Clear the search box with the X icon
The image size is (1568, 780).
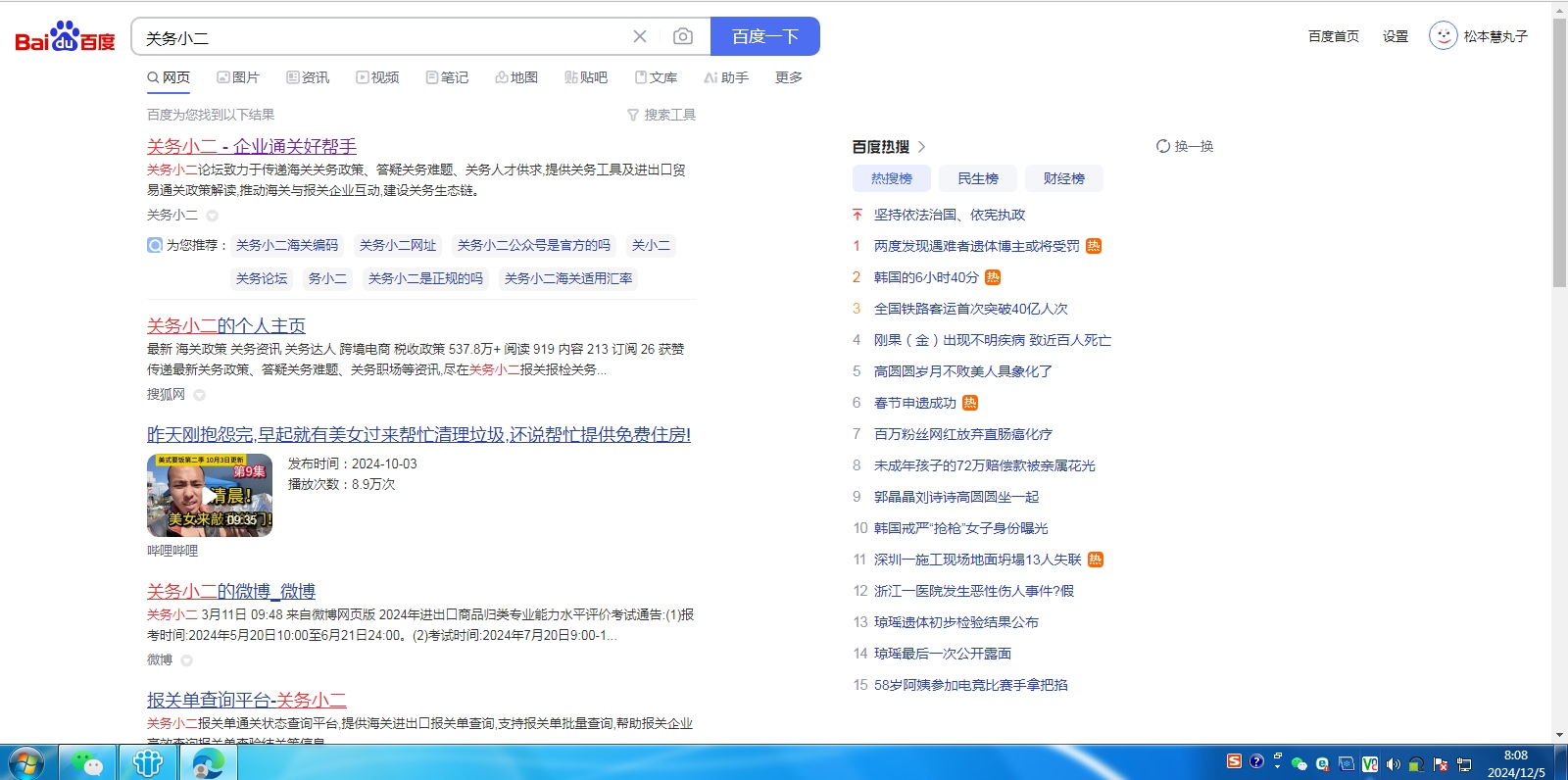coord(640,36)
